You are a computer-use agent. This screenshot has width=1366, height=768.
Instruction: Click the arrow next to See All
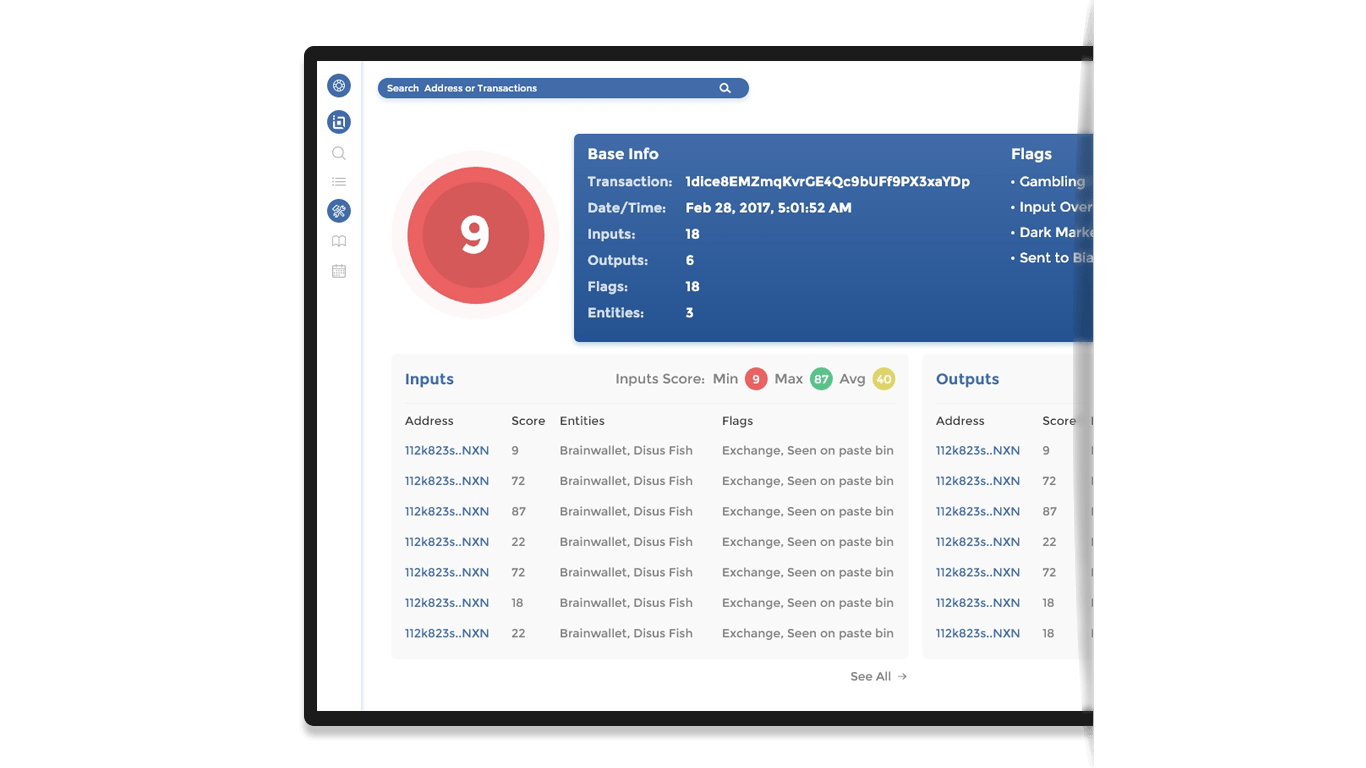coord(902,677)
